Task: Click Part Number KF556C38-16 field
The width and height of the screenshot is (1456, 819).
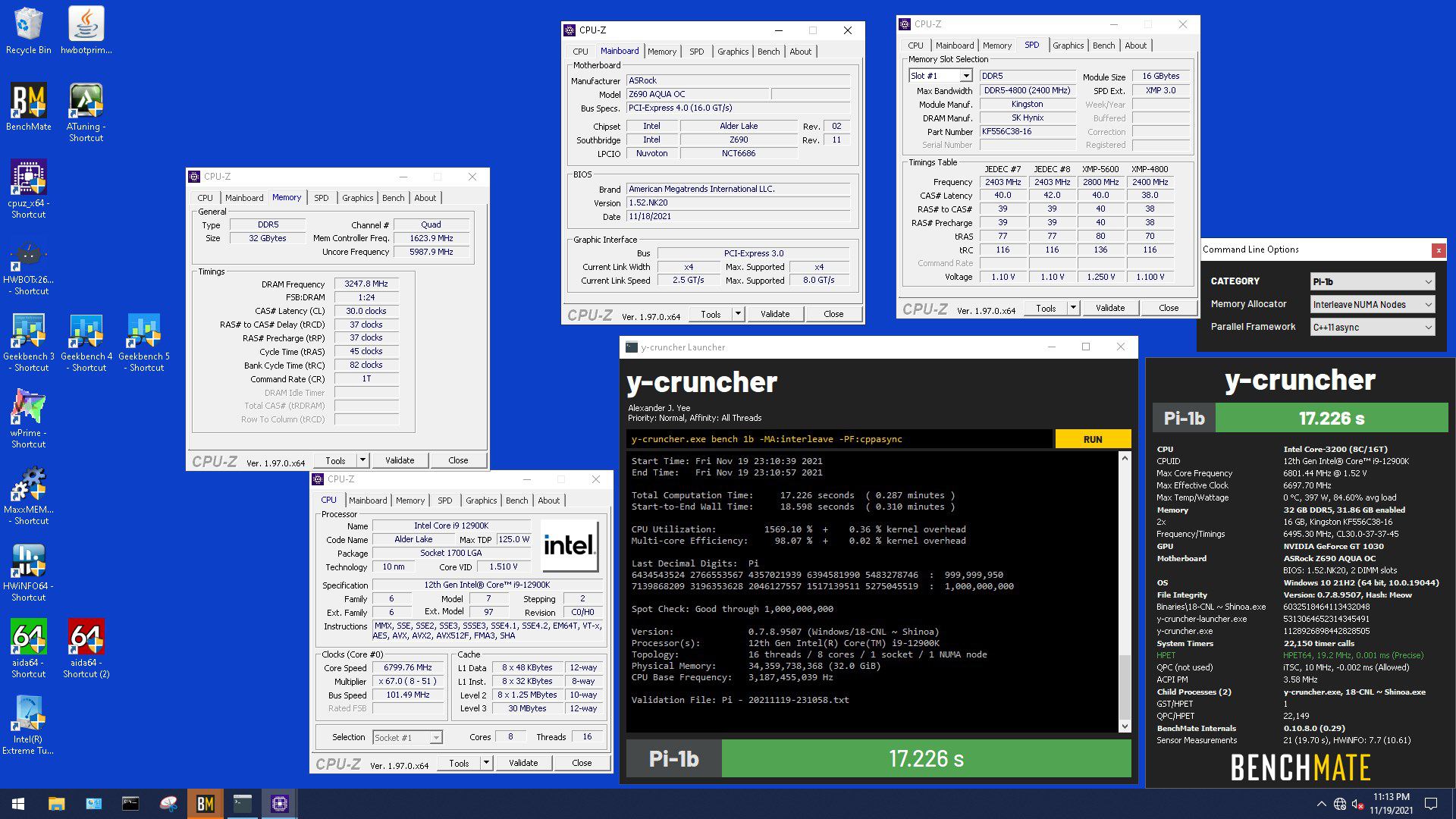Action: [x=1028, y=131]
